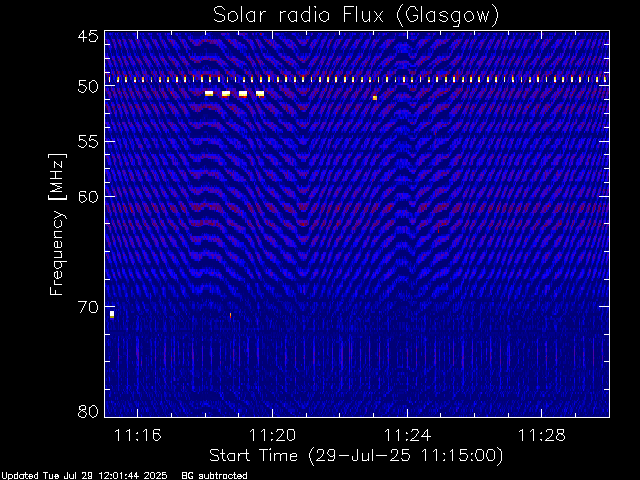
Task: Click the 'Frequency [MHz]' axis label
Action: click(x=57, y=224)
